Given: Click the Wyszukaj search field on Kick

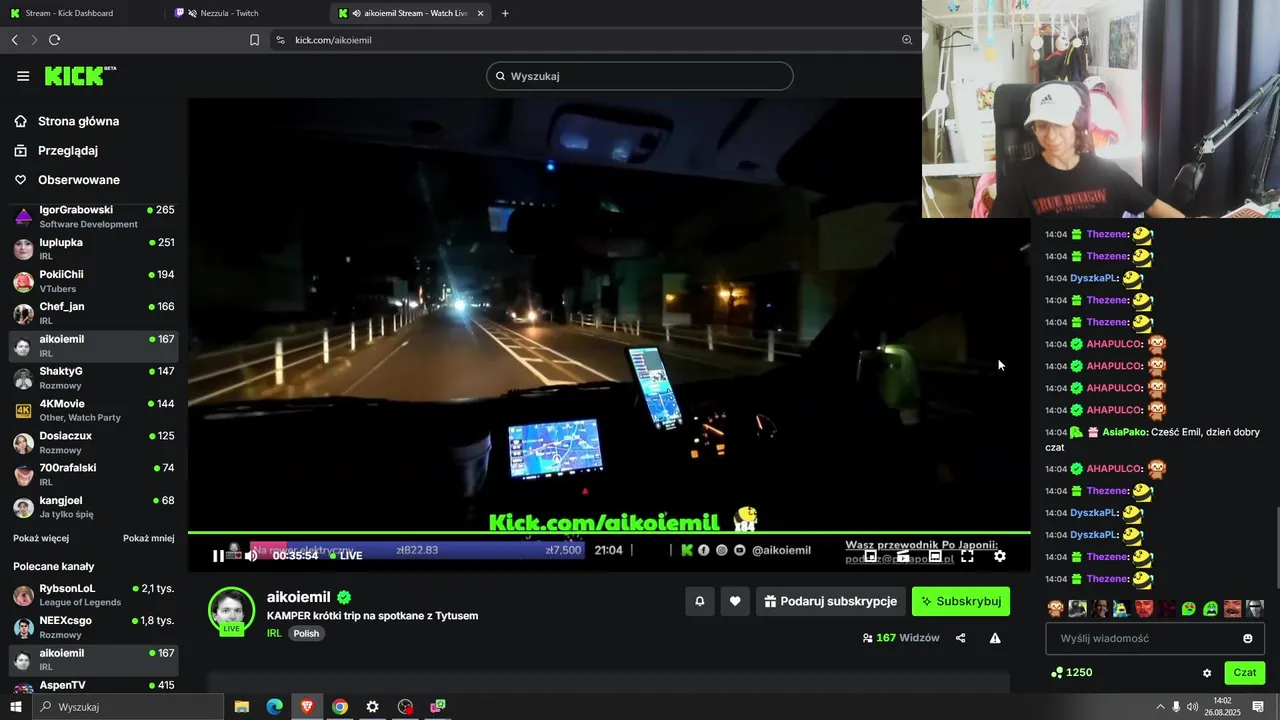Looking at the screenshot, I should (x=640, y=76).
